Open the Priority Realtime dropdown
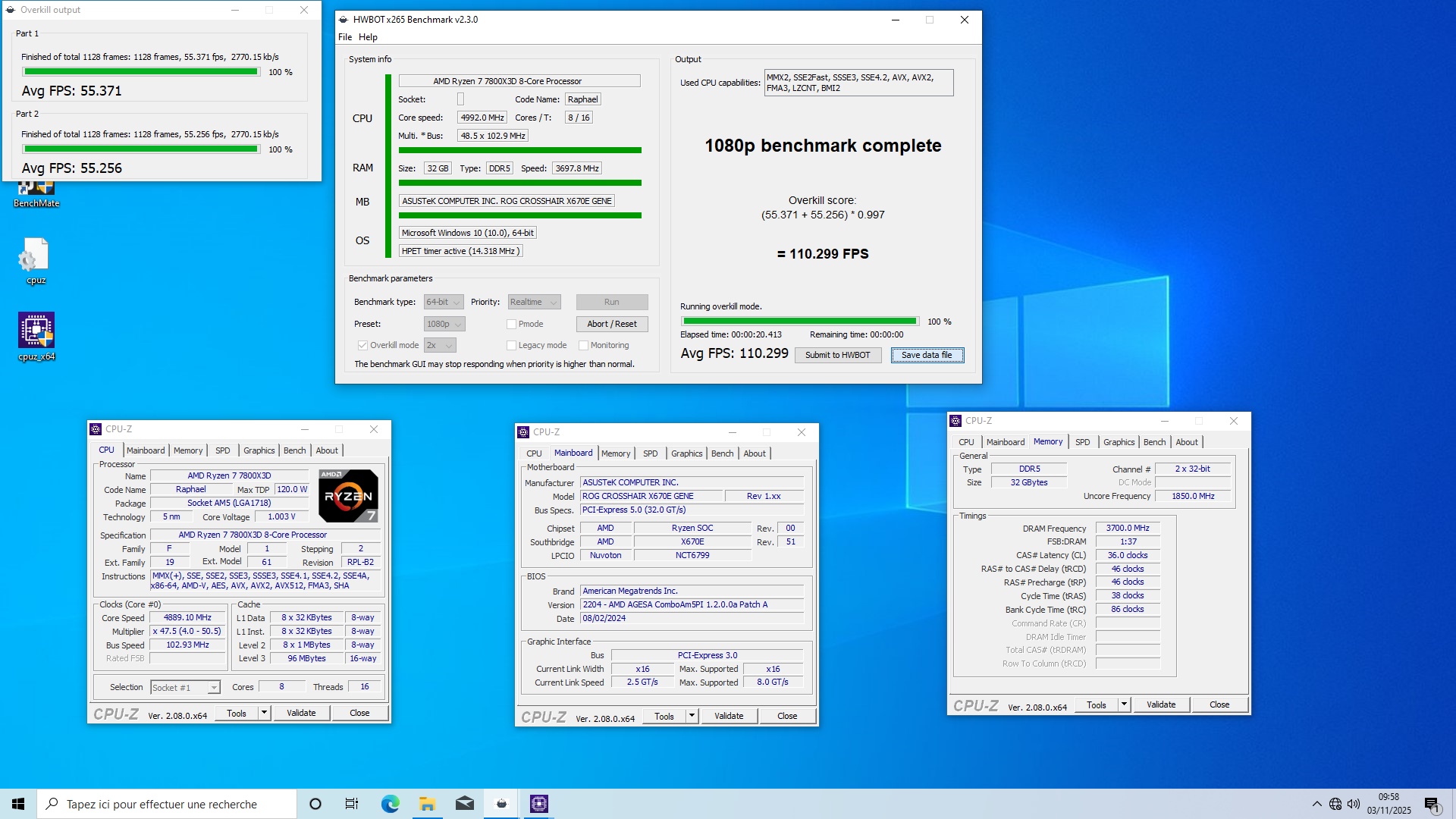1456x819 pixels. tap(534, 302)
